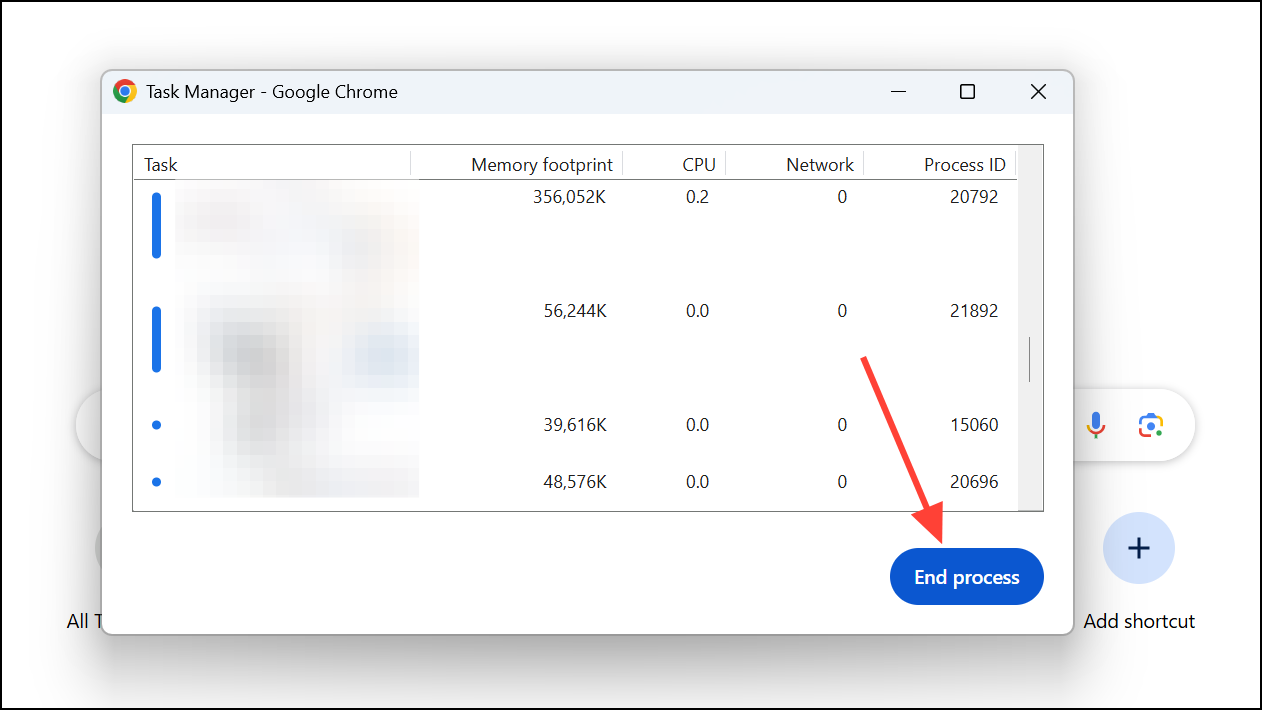Select the process with ID 15060
Image resolution: width=1262 pixels, height=710 pixels.
(x=973, y=425)
